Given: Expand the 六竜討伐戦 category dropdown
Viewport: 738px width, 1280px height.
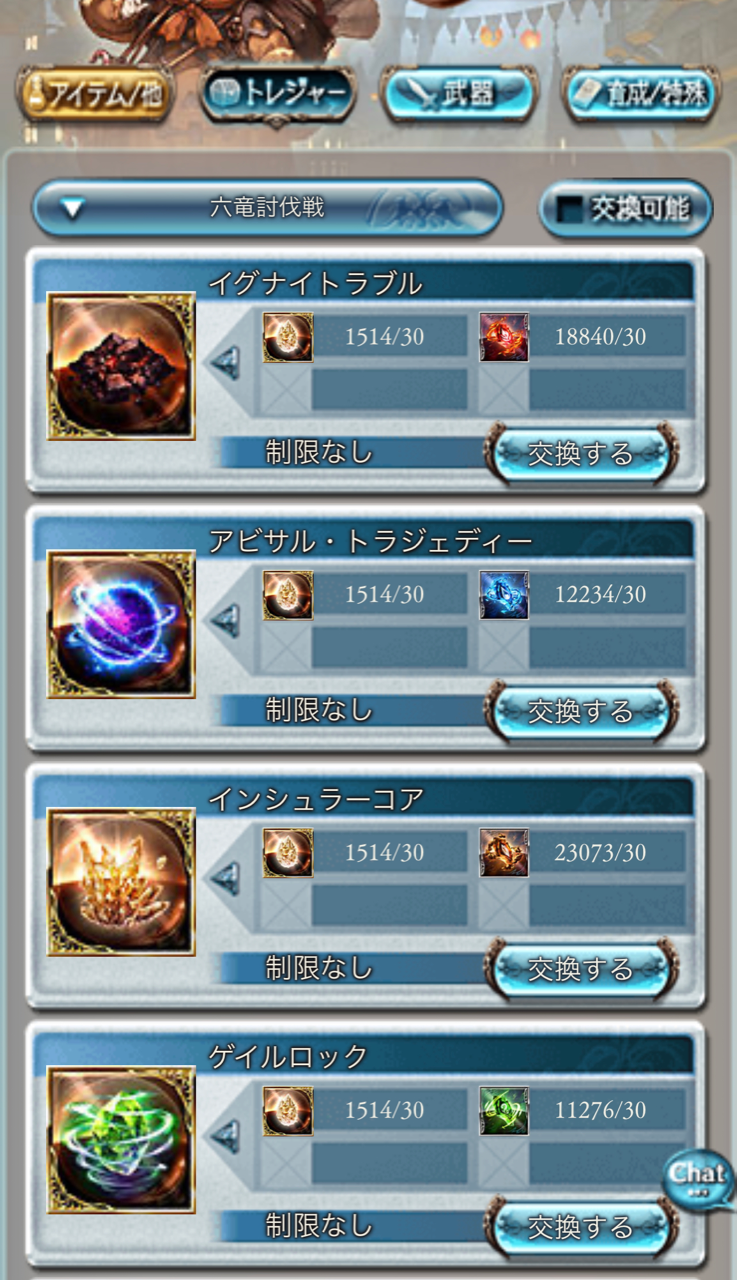Looking at the screenshot, I should click(267, 208).
